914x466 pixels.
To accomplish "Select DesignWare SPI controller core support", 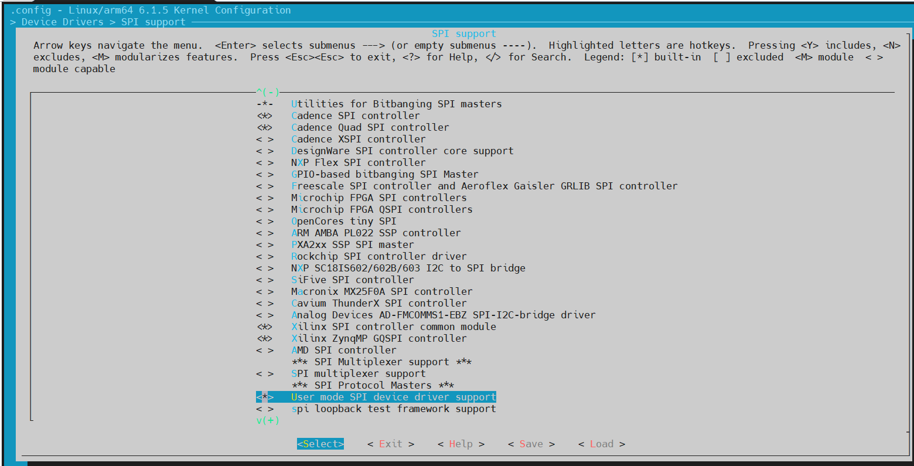I will (402, 151).
